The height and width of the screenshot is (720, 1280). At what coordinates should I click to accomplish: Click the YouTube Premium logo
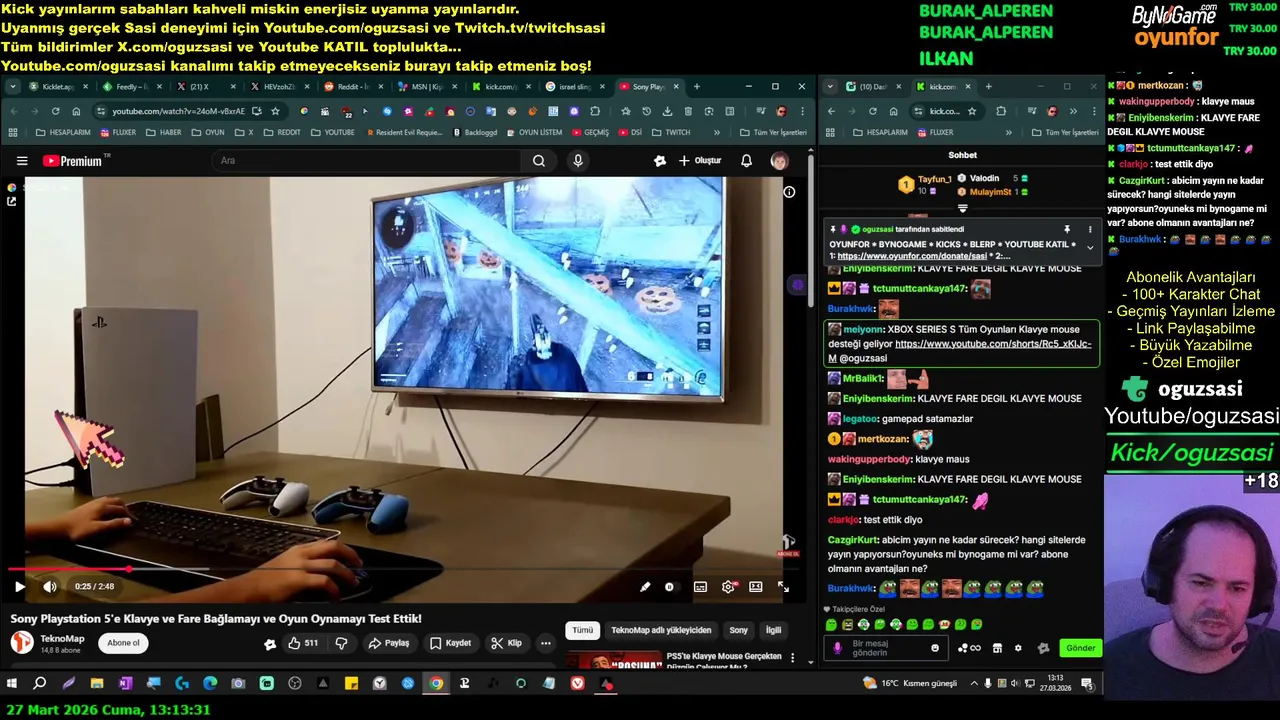pos(73,161)
